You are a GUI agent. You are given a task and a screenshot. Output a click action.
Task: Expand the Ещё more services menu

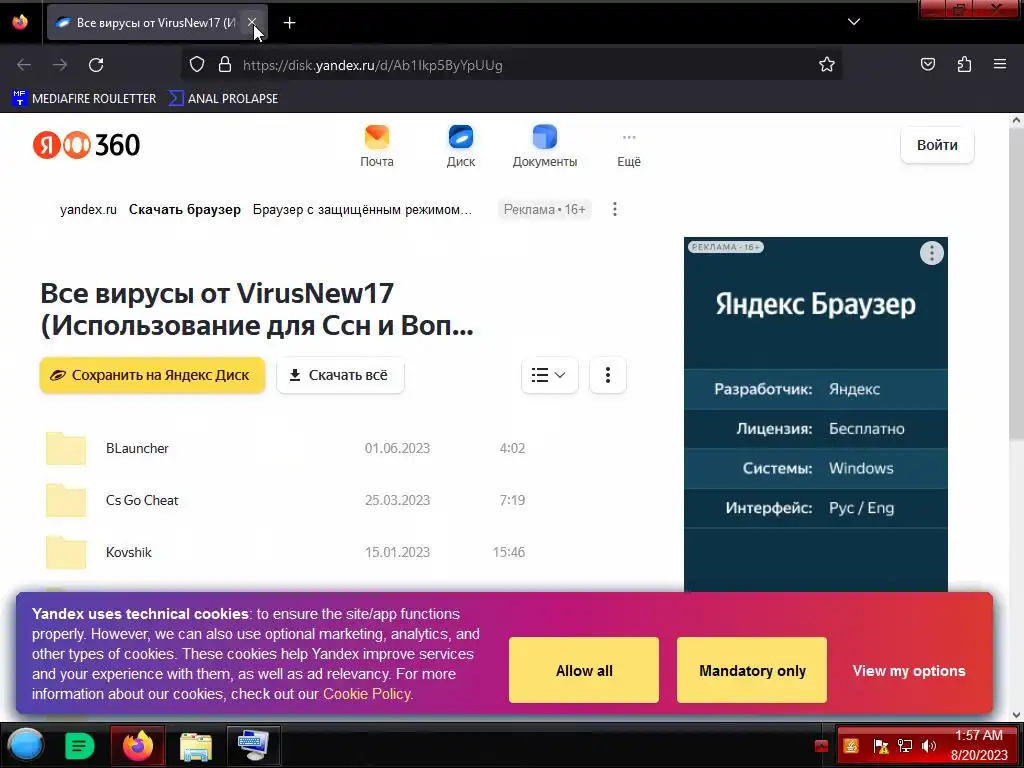click(x=629, y=150)
